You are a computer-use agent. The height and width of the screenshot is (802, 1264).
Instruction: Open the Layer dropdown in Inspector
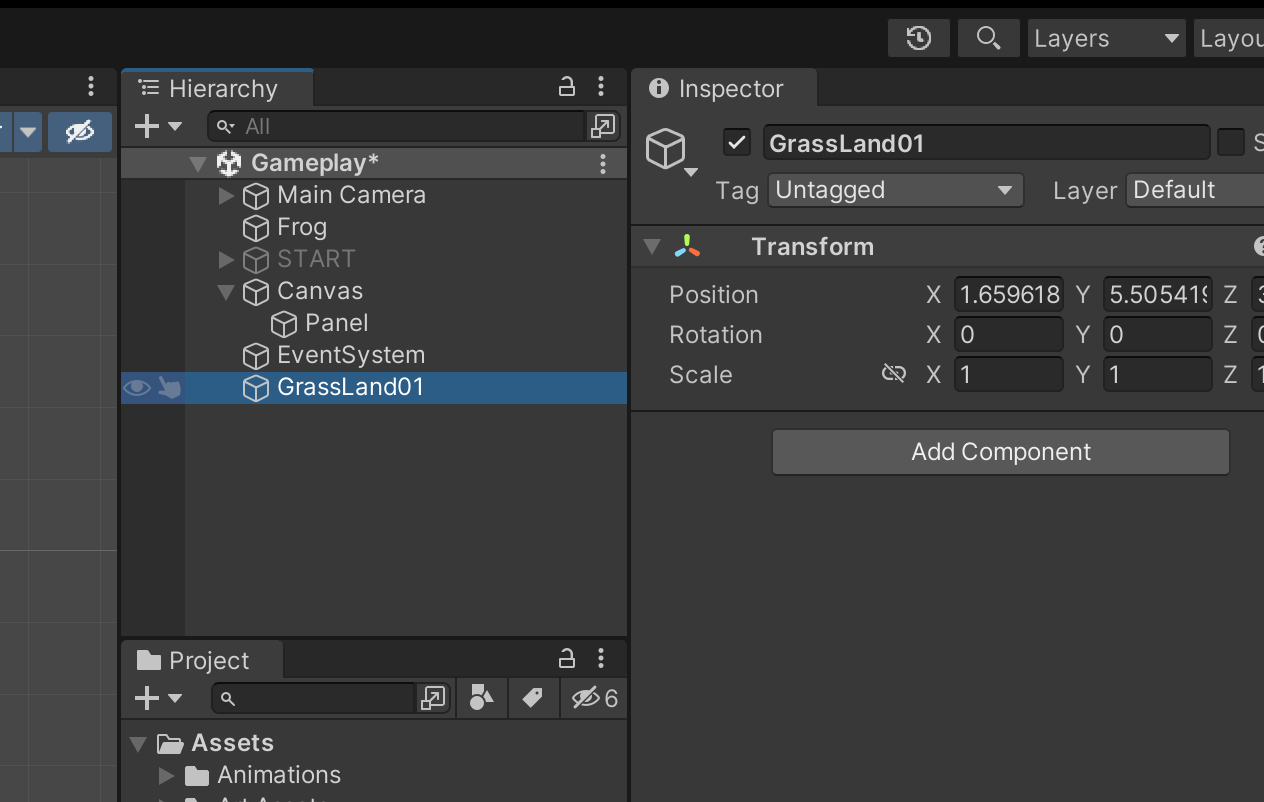click(1194, 190)
